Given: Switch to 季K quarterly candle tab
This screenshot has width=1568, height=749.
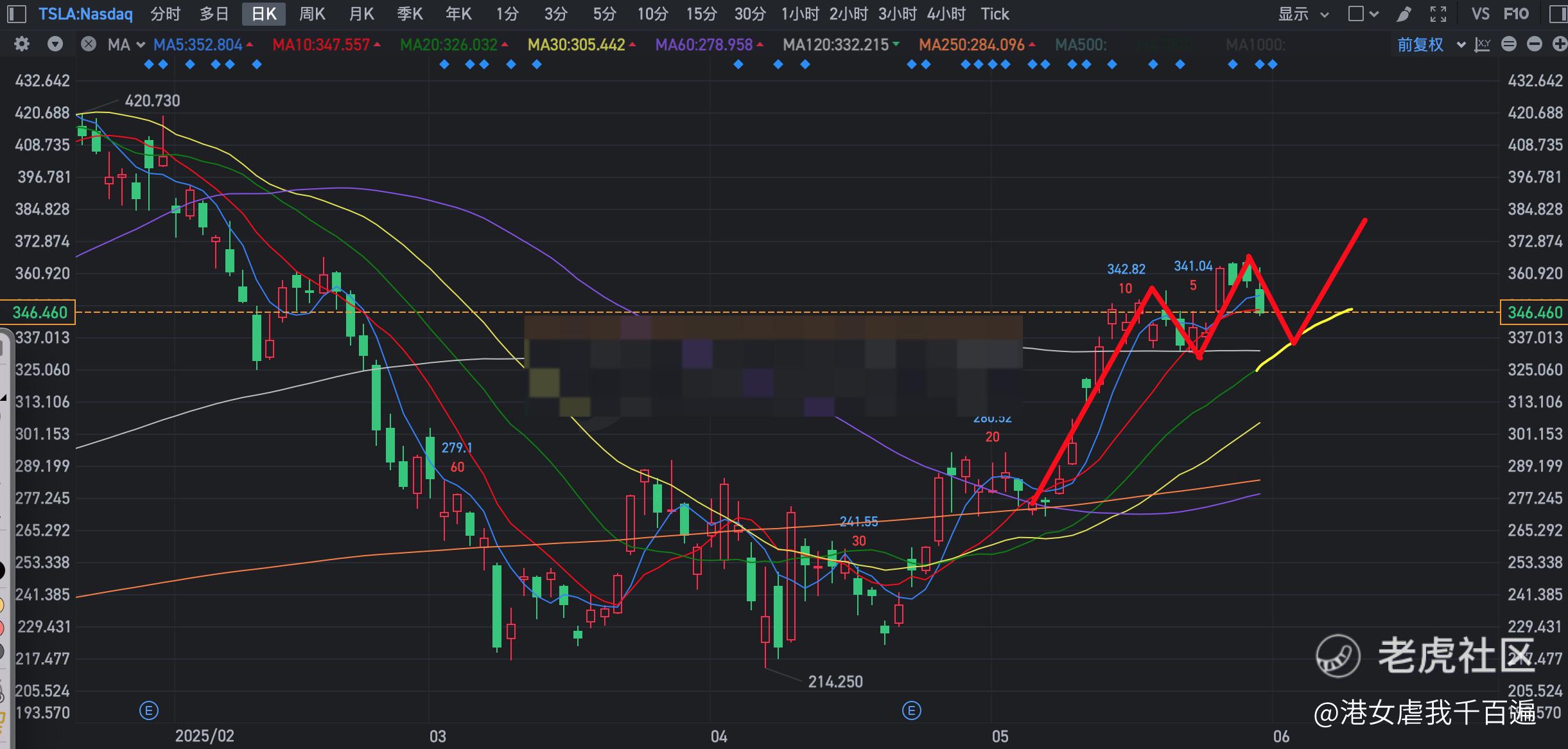Looking at the screenshot, I should click(410, 13).
